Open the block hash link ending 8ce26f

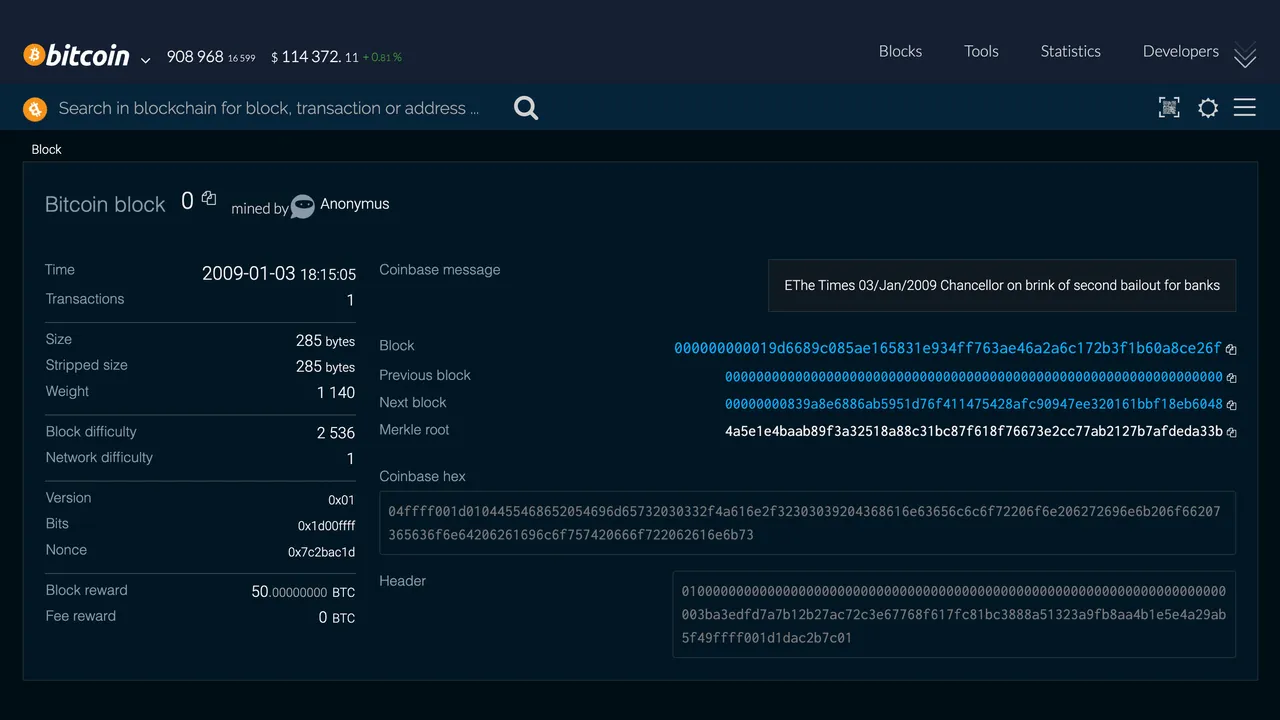pyautogui.click(x=948, y=348)
